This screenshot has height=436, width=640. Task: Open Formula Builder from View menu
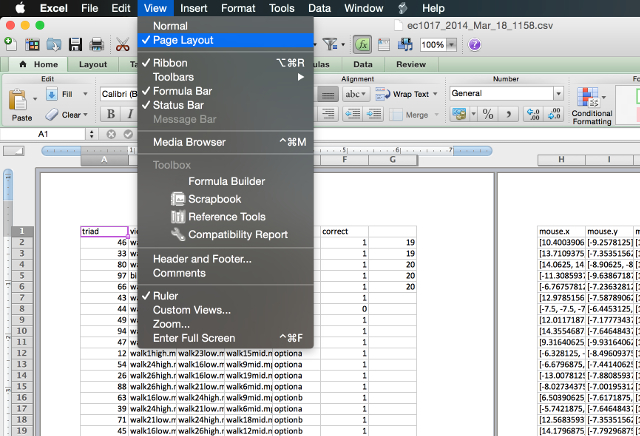[225, 181]
